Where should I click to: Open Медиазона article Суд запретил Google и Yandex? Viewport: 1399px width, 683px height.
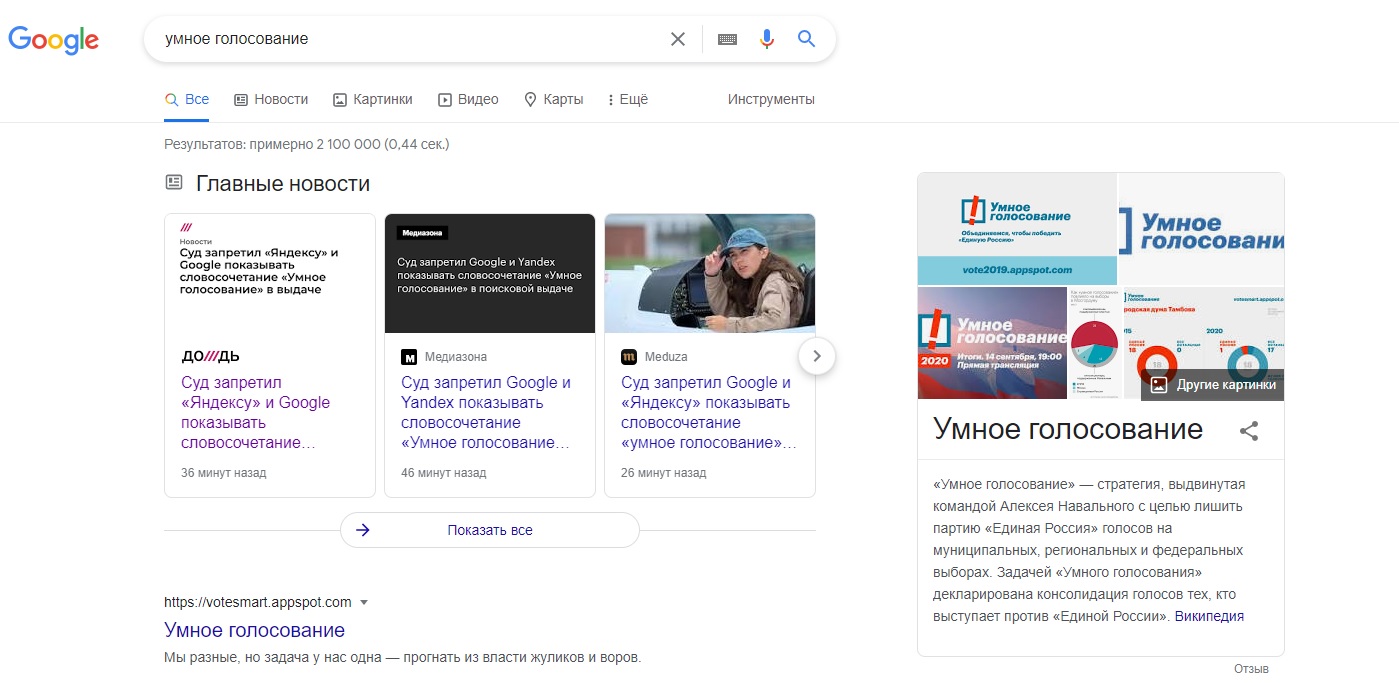tap(487, 412)
